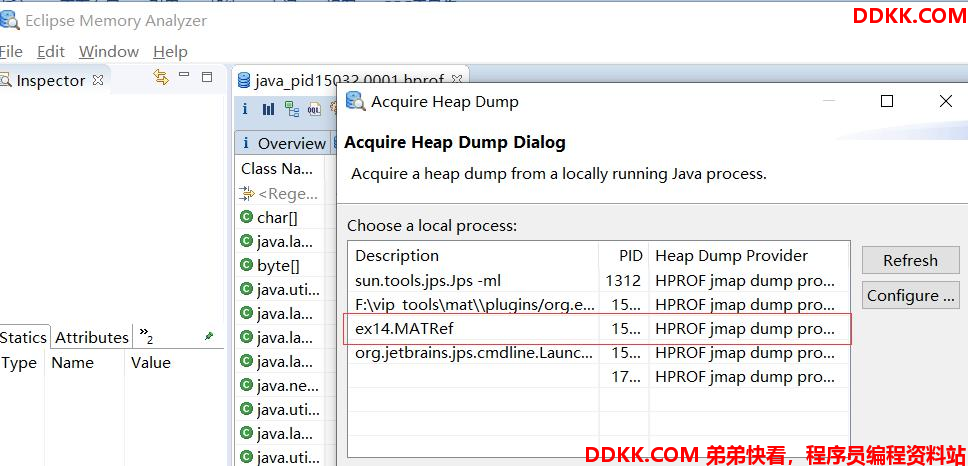
Task: Select the F:\vip_tools\mat plugins process row
Action: [599, 304]
